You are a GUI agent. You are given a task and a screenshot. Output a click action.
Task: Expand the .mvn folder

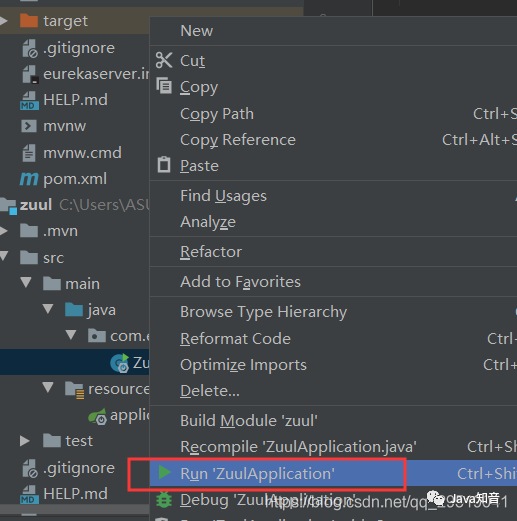tap(4, 231)
